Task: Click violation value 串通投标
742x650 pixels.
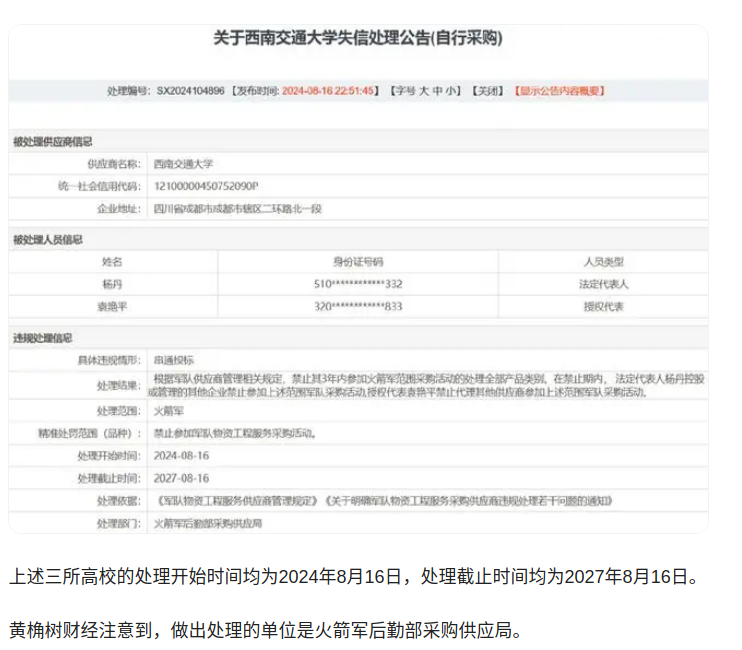Action: pyautogui.click(x=174, y=360)
